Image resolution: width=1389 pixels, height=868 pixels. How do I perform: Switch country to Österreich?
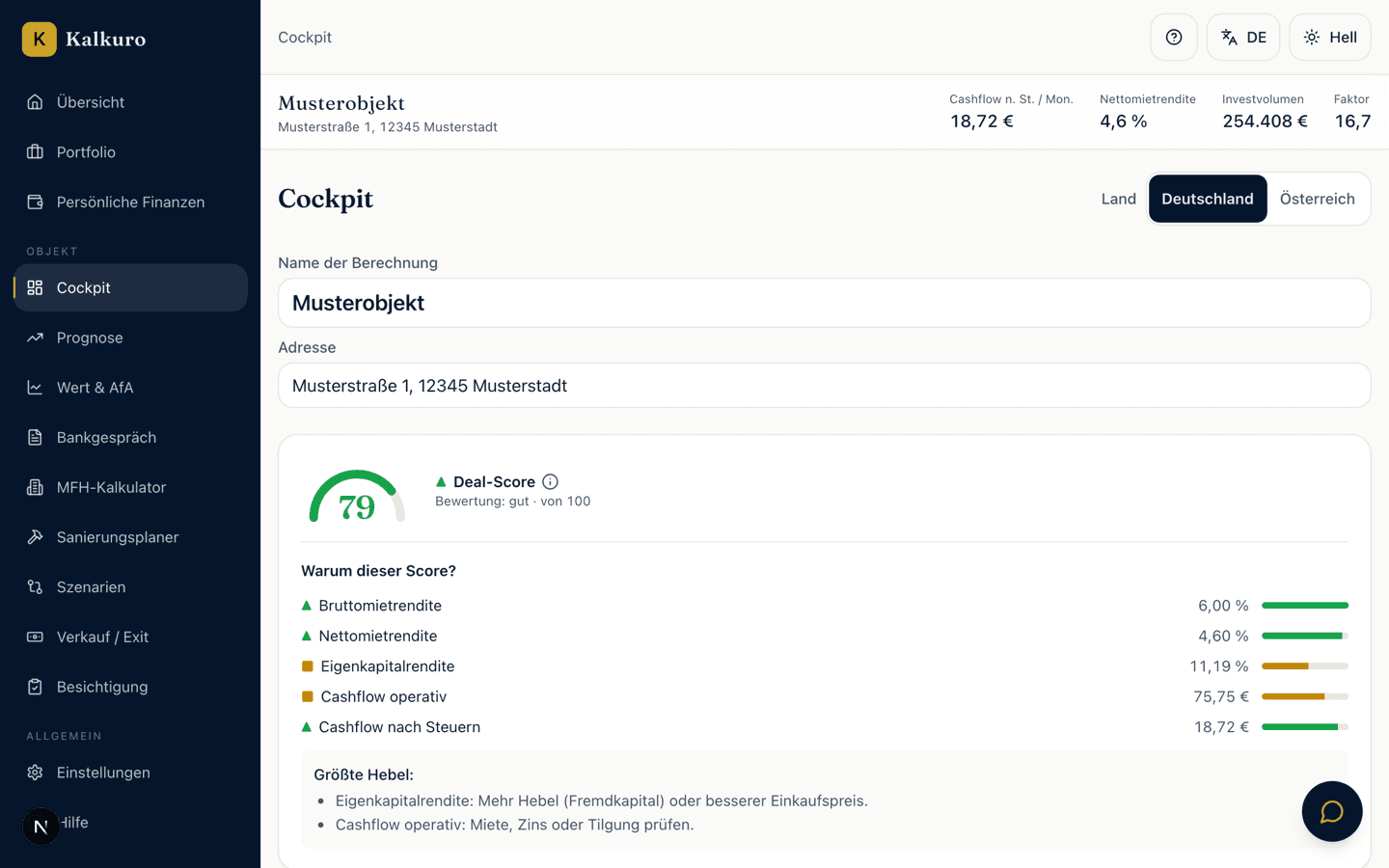pos(1317,199)
